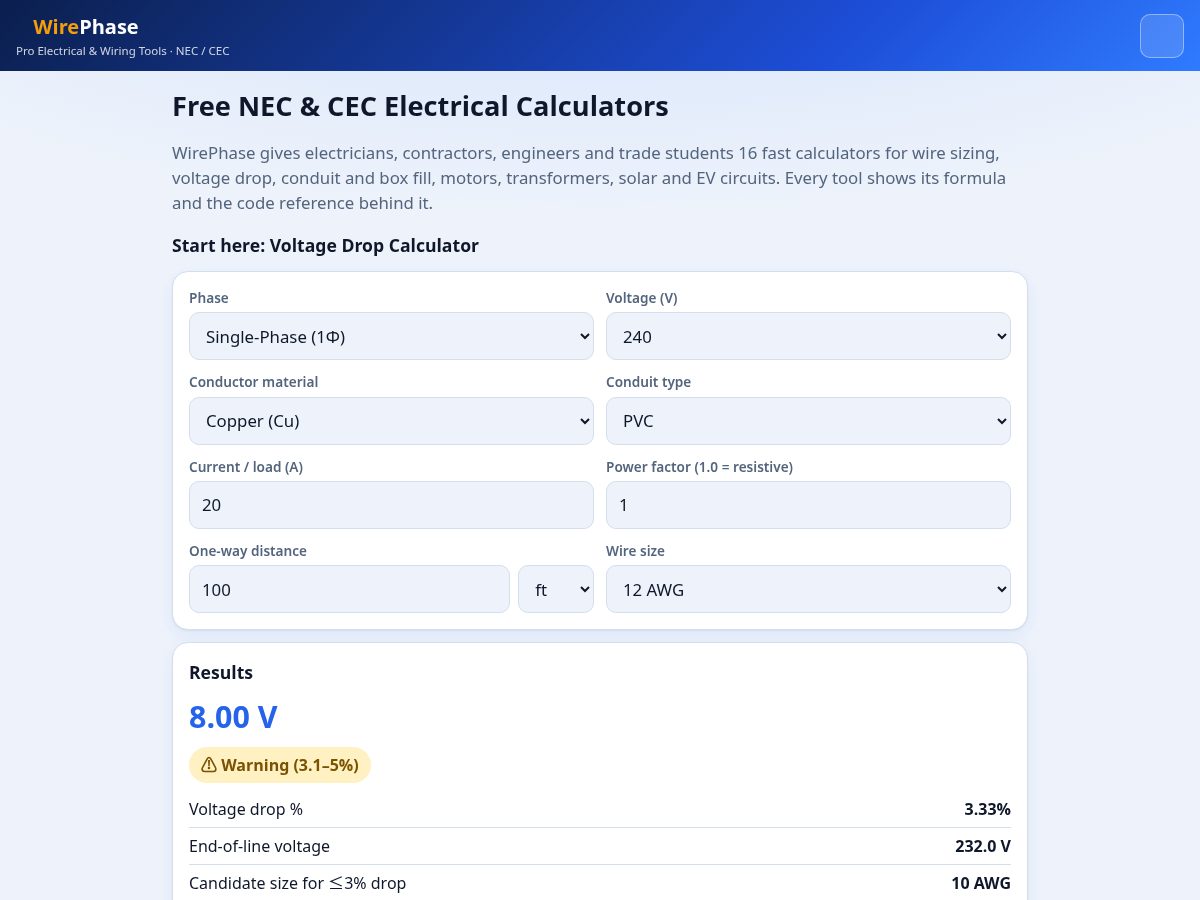Select the End-of-line voltage row
The height and width of the screenshot is (900, 1200).
(x=600, y=846)
